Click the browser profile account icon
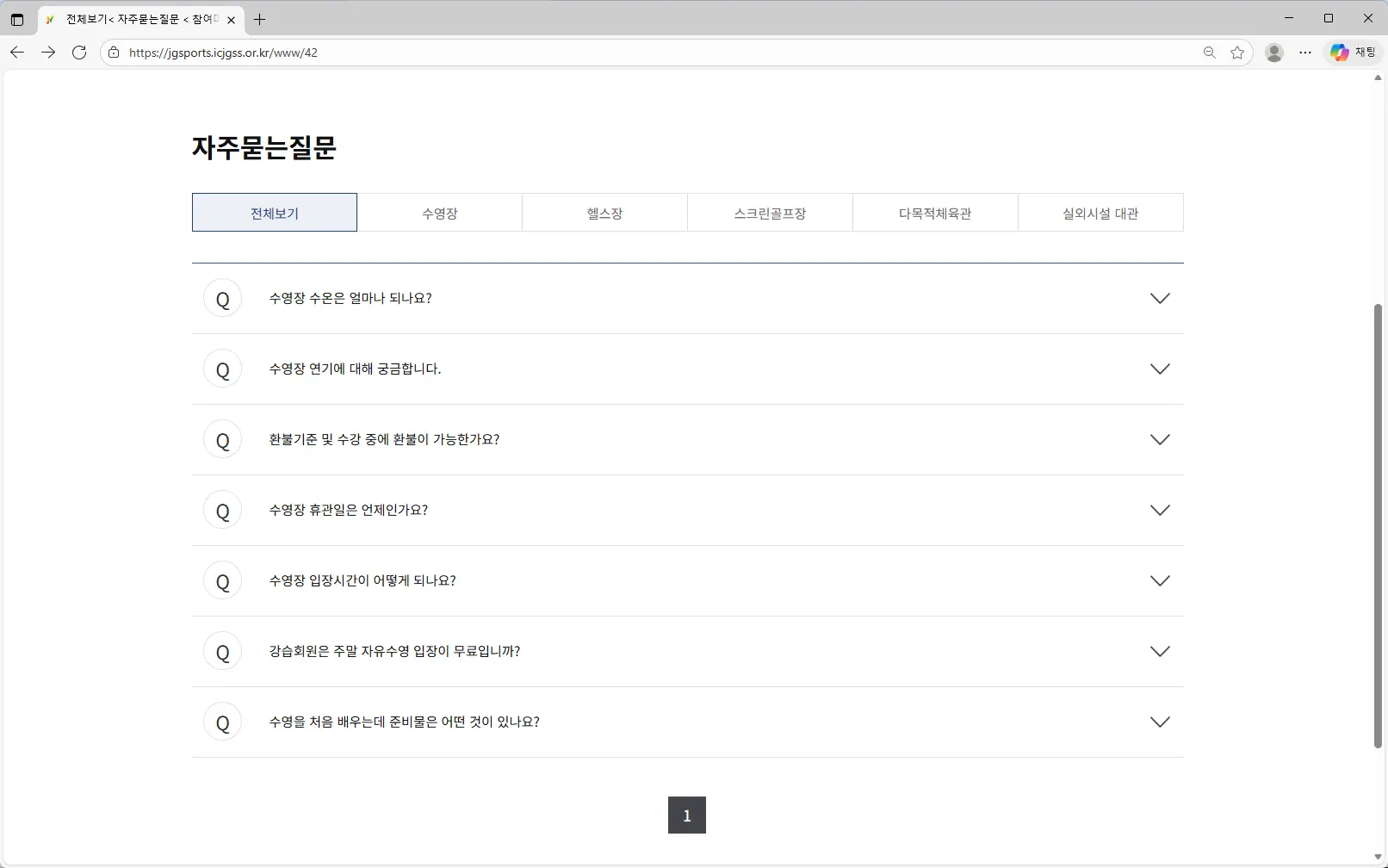The height and width of the screenshot is (868, 1388). click(1273, 53)
